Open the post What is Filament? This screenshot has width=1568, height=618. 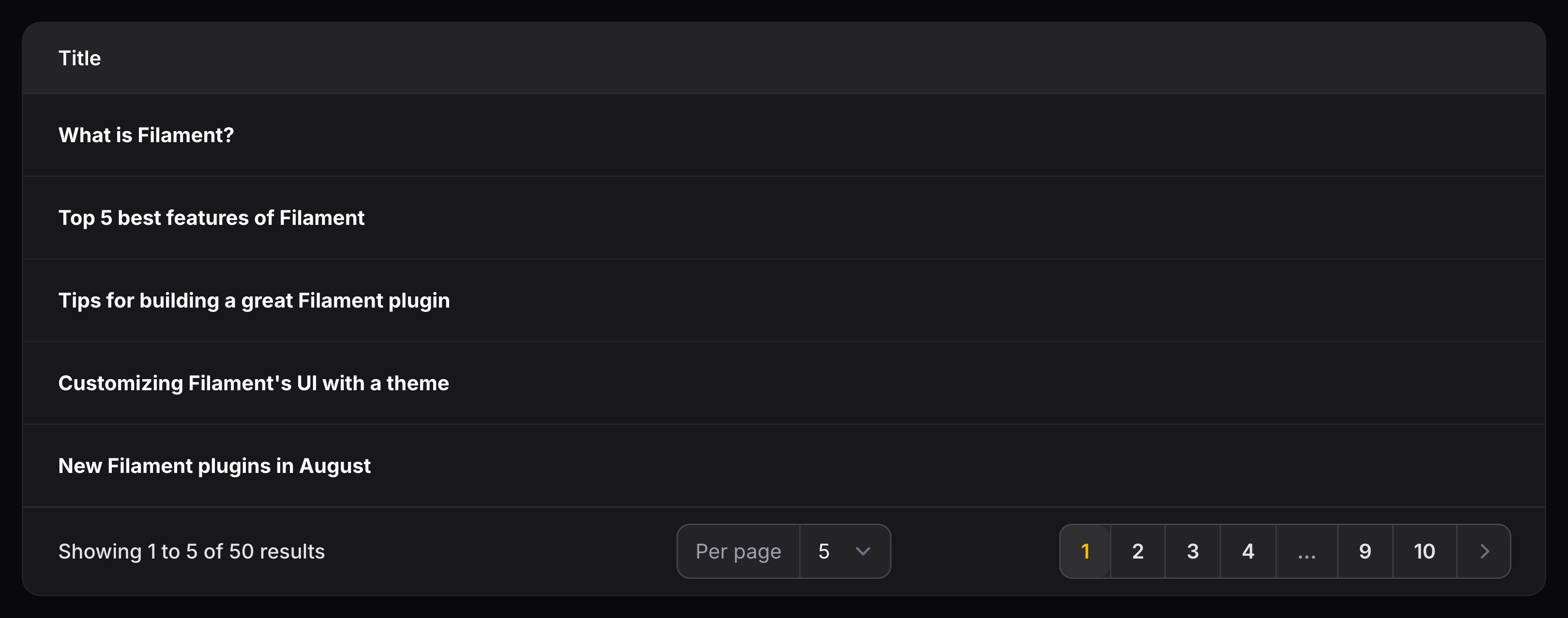tap(146, 135)
